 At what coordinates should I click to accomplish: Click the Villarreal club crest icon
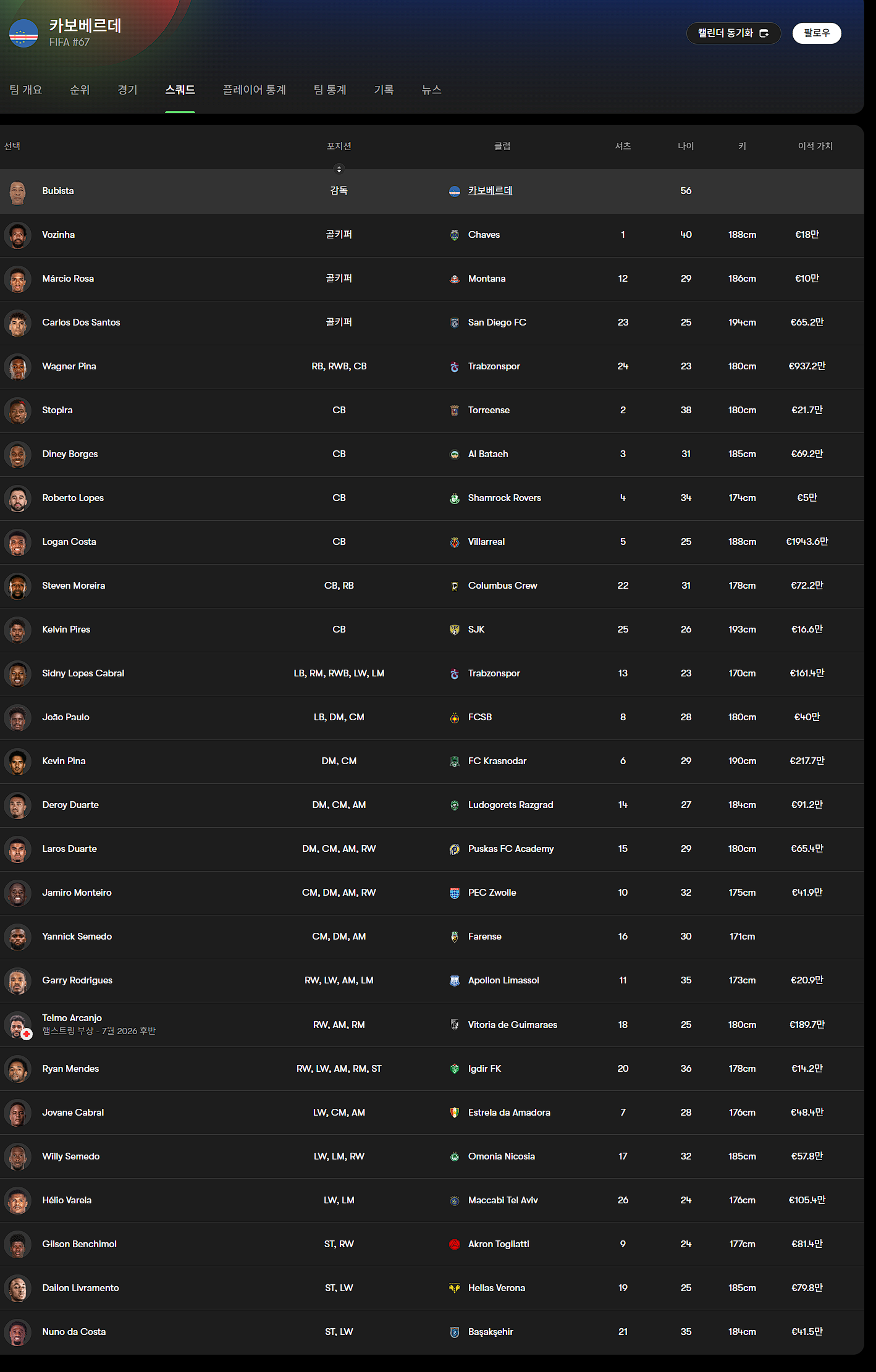click(455, 542)
